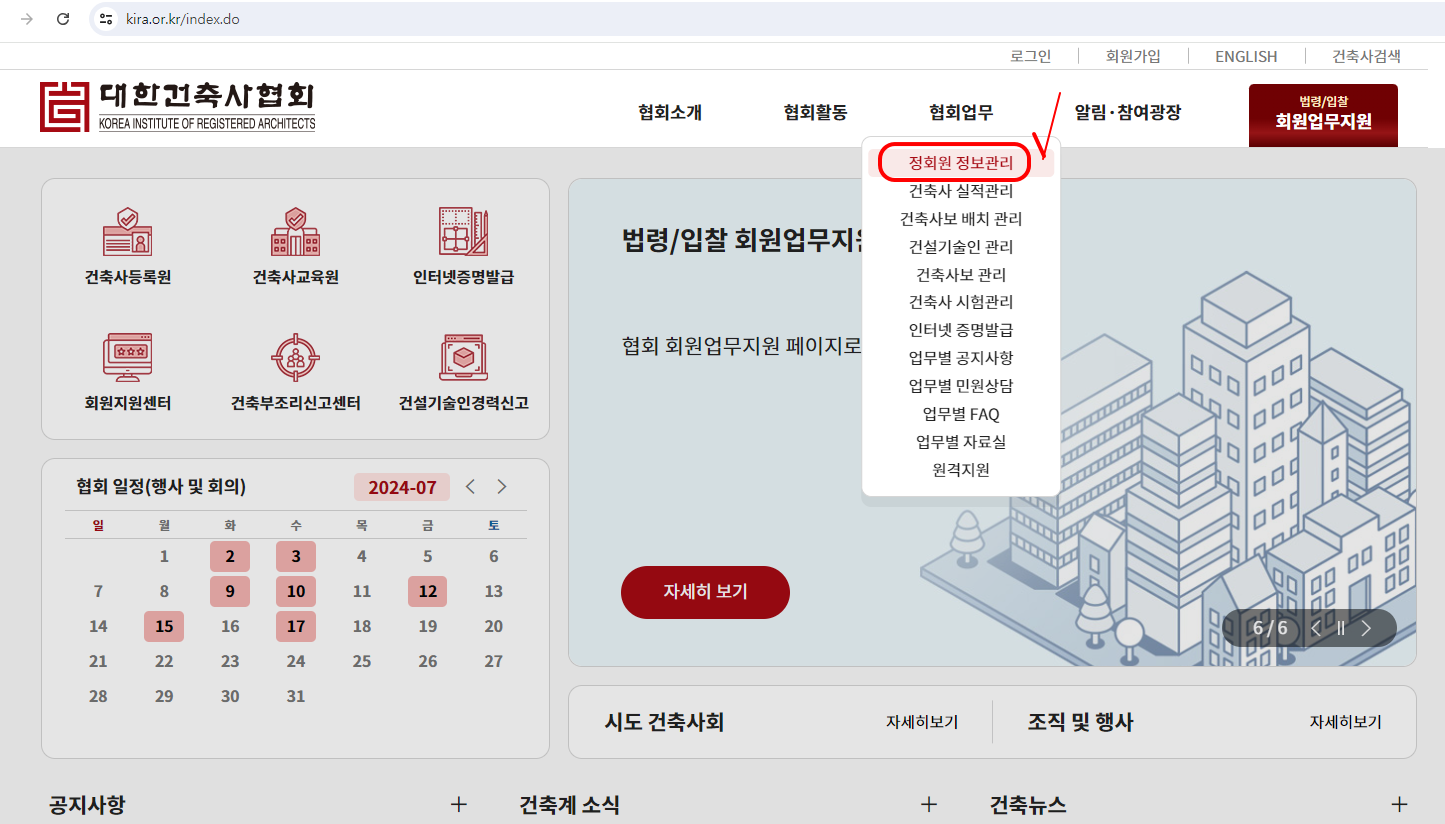Expand the 건축뉴스 section
The height and width of the screenshot is (824, 1445).
(x=1399, y=803)
